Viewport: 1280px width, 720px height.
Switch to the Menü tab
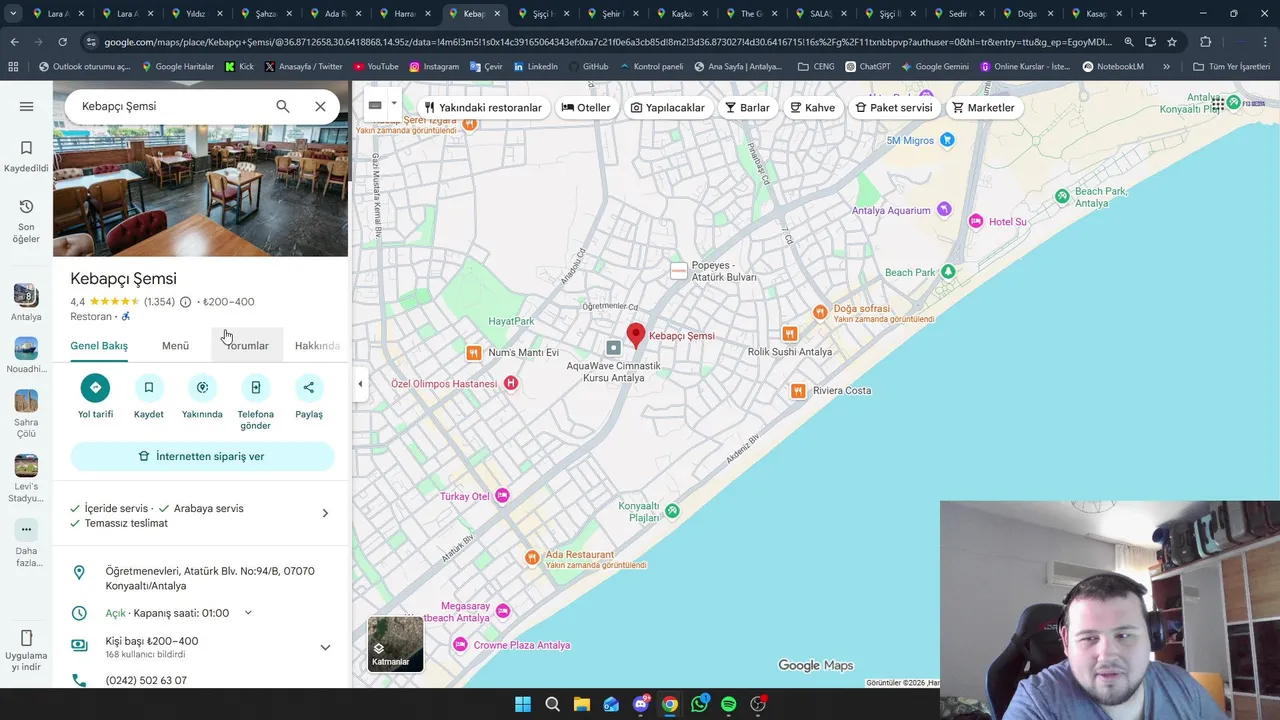pyautogui.click(x=175, y=346)
